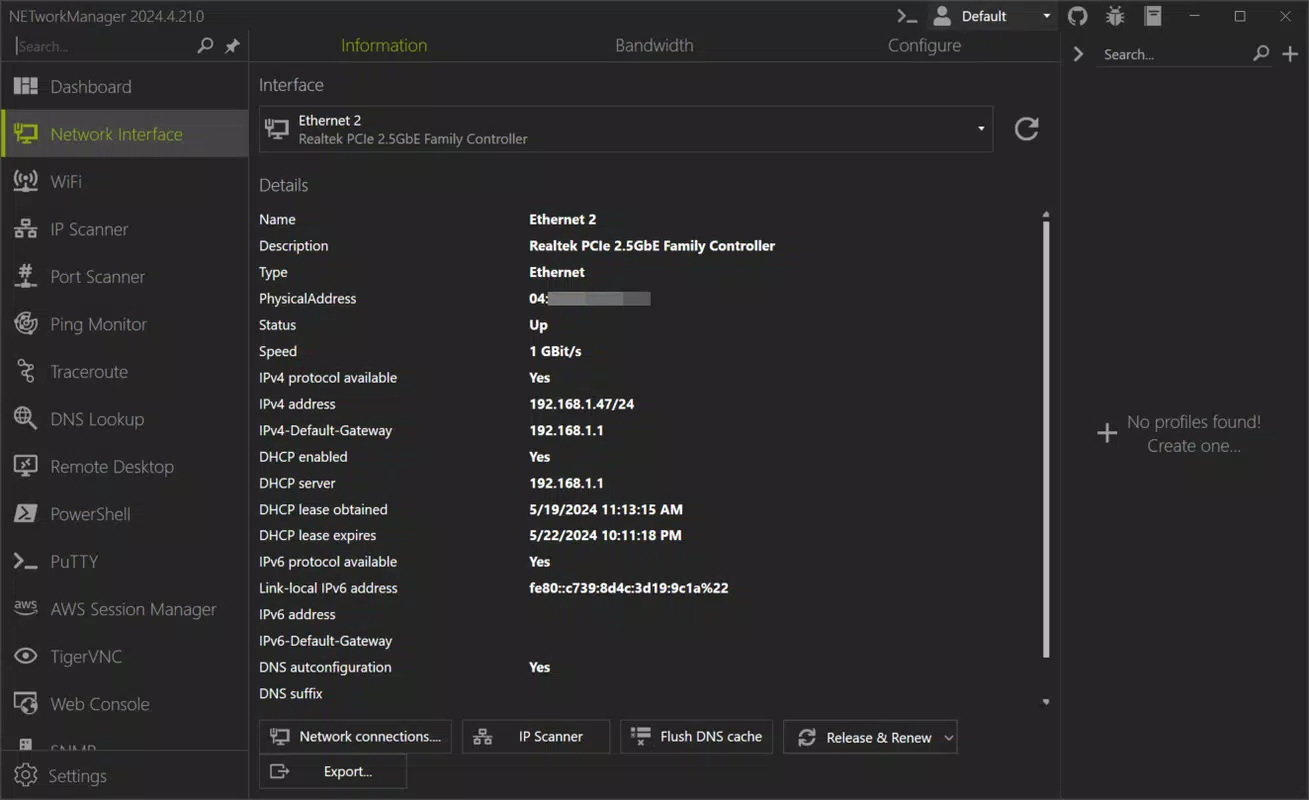This screenshot has width=1309, height=800.
Task: Click the Export button
Action: pos(333,772)
